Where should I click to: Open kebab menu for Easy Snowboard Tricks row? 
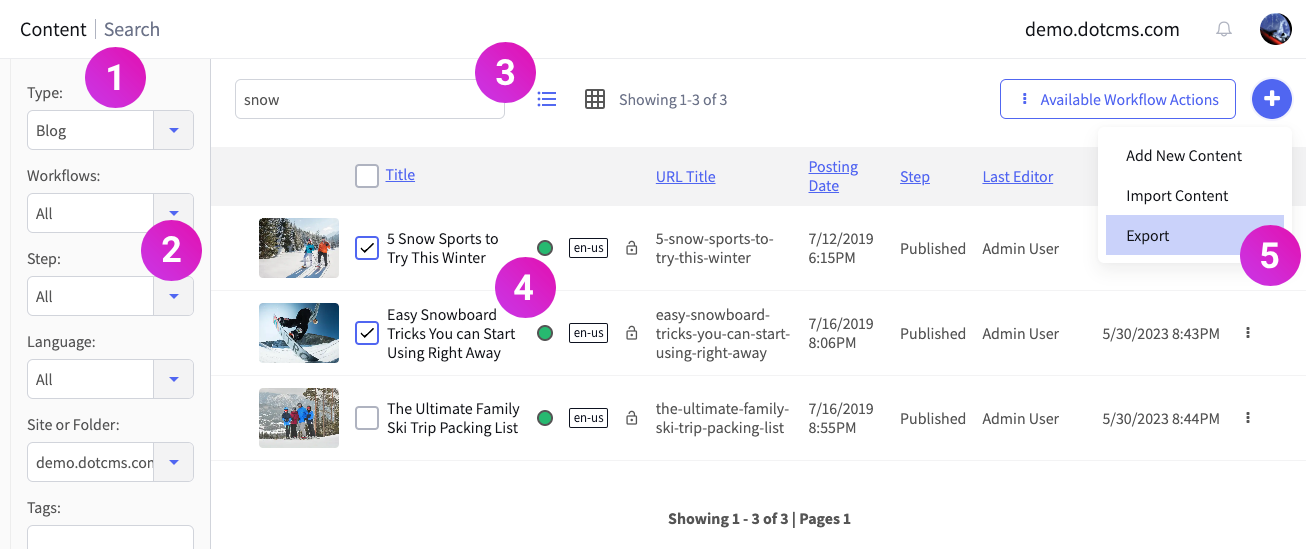point(1248,333)
